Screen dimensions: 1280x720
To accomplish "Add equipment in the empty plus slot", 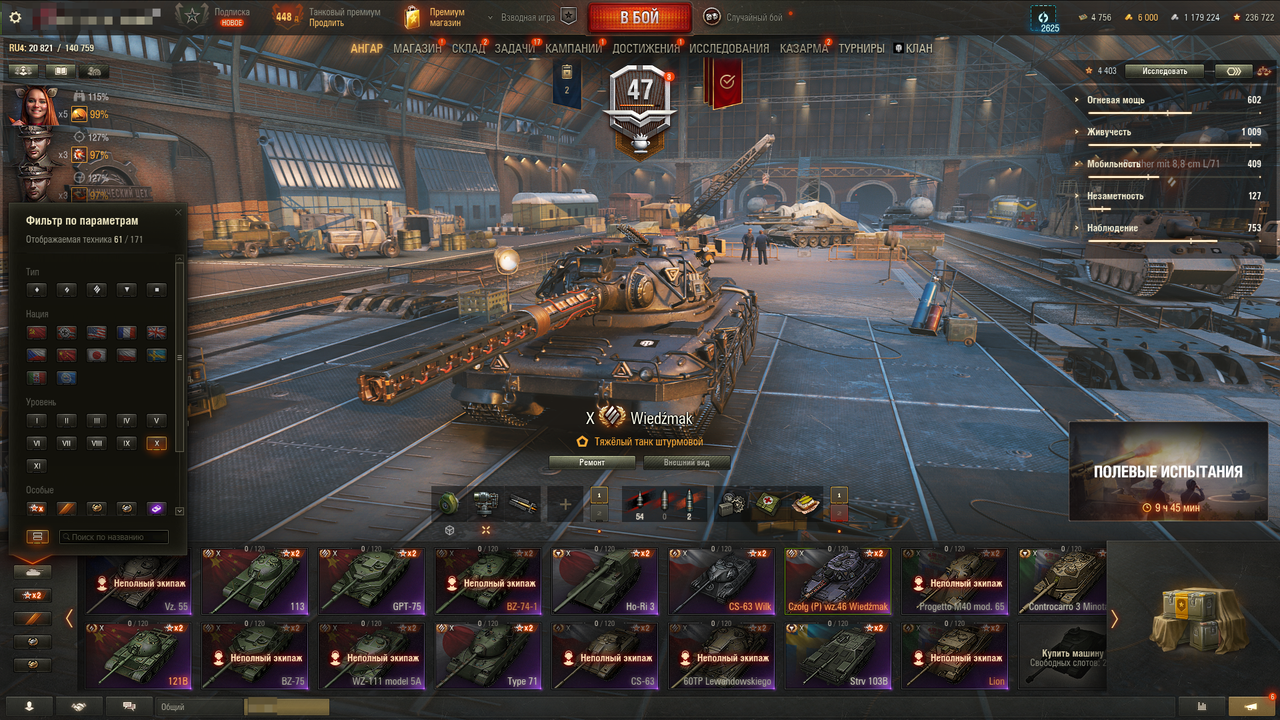I will point(565,505).
